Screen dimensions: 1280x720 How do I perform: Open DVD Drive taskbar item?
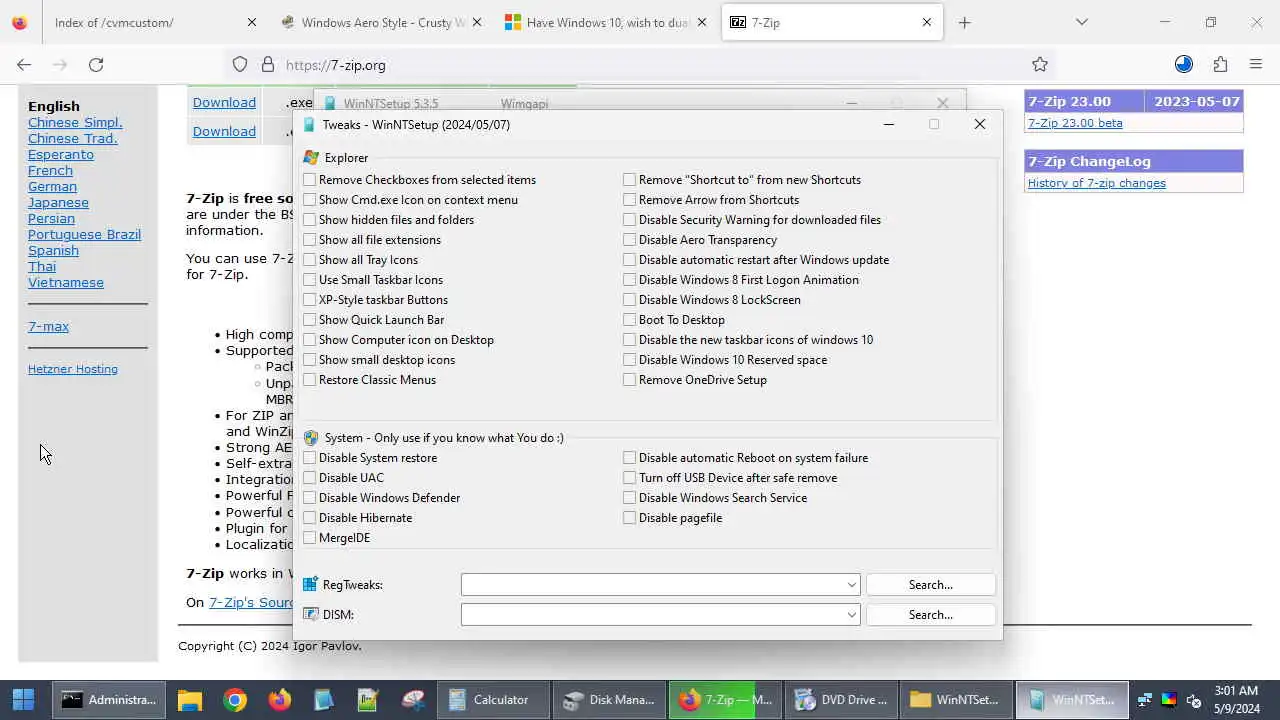pos(841,700)
